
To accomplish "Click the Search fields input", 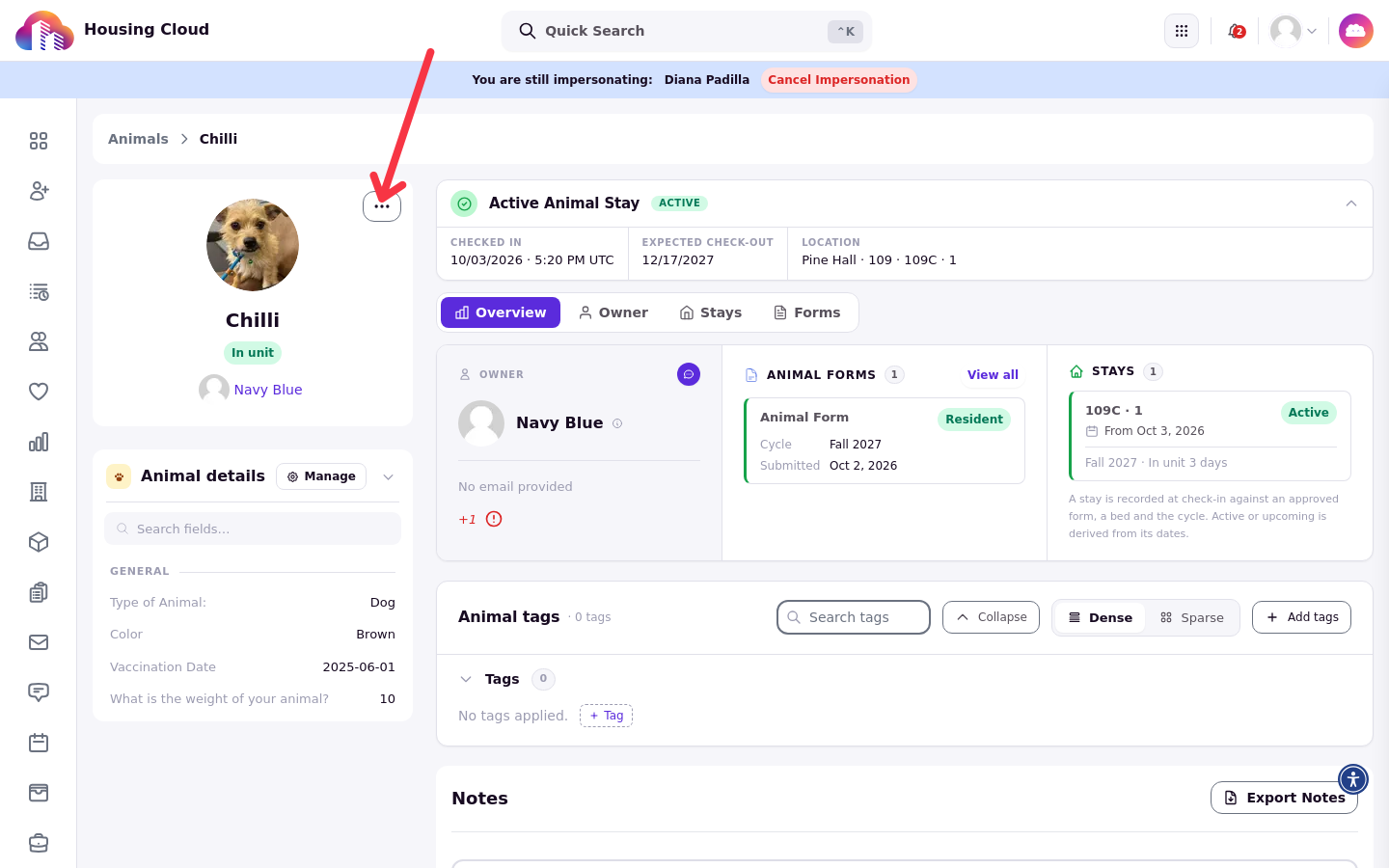I will [253, 529].
